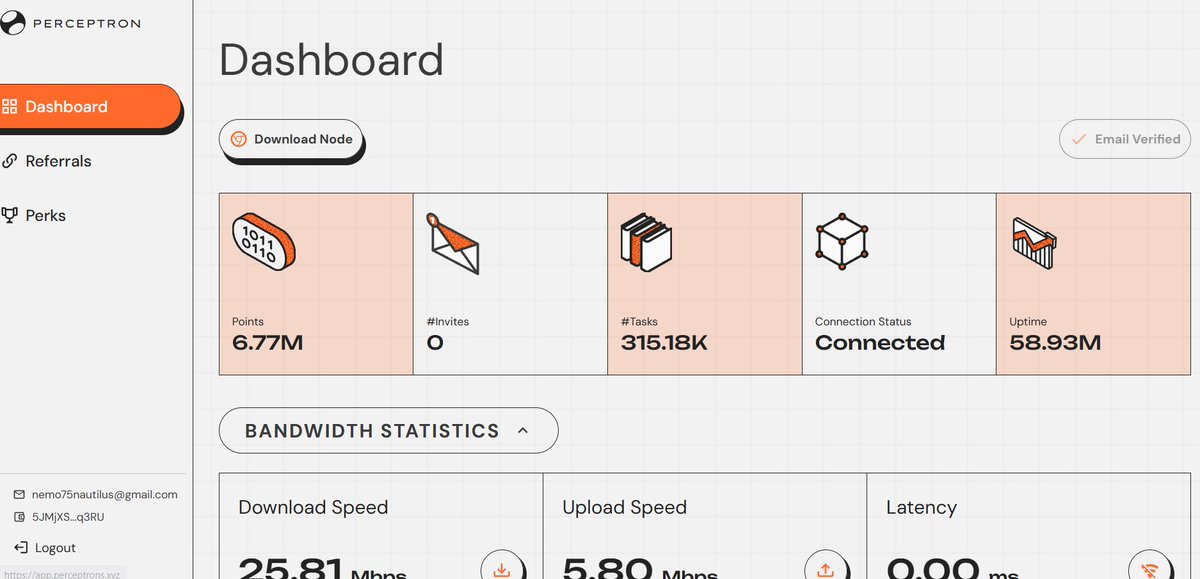The width and height of the screenshot is (1200, 579).
Task: Collapse the Bandwidth Statistics section
Action: click(388, 431)
